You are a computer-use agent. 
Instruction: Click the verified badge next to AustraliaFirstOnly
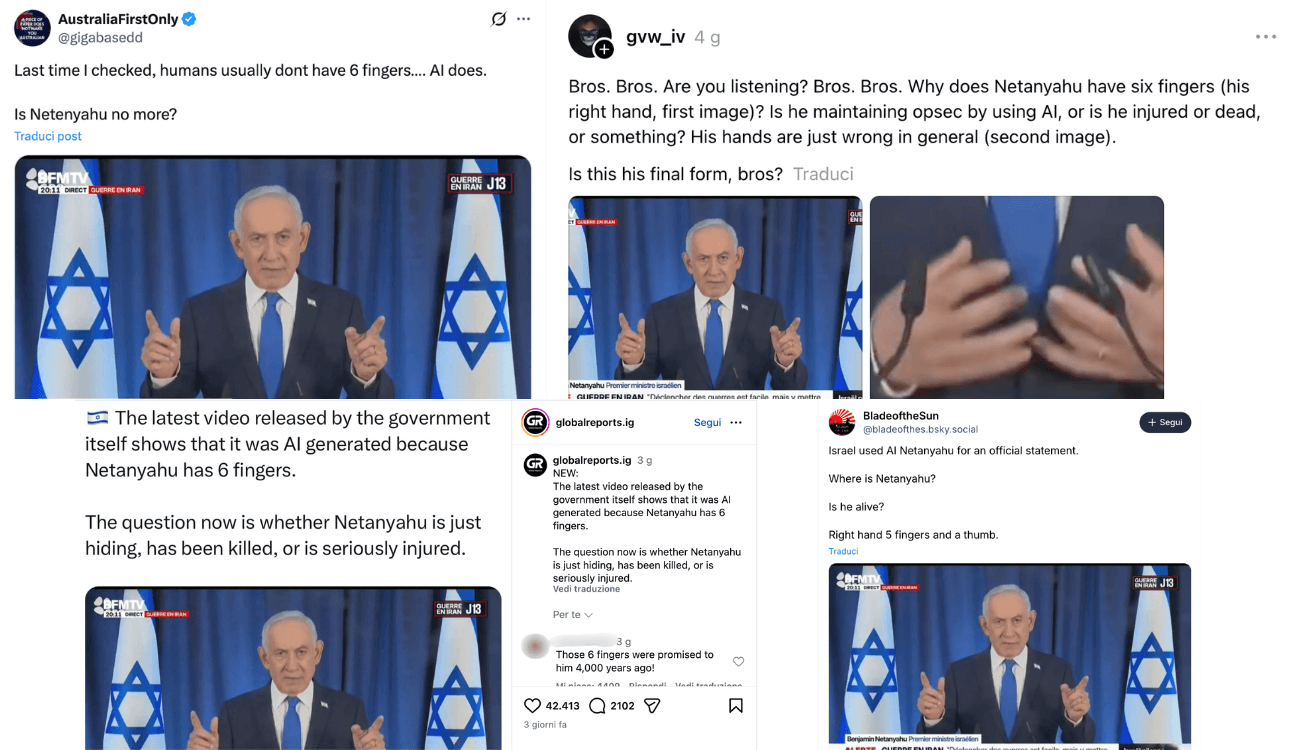(x=189, y=19)
